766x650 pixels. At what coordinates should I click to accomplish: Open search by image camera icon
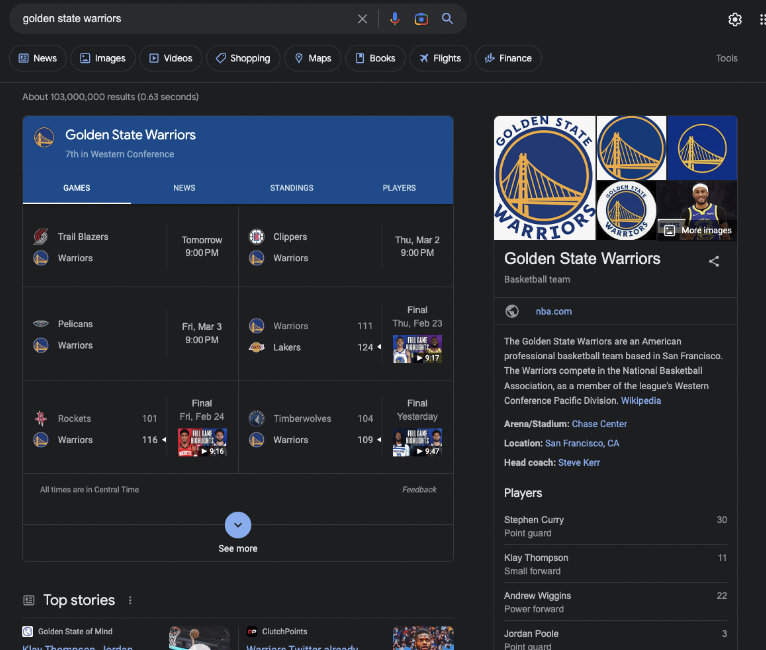(421, 19)
